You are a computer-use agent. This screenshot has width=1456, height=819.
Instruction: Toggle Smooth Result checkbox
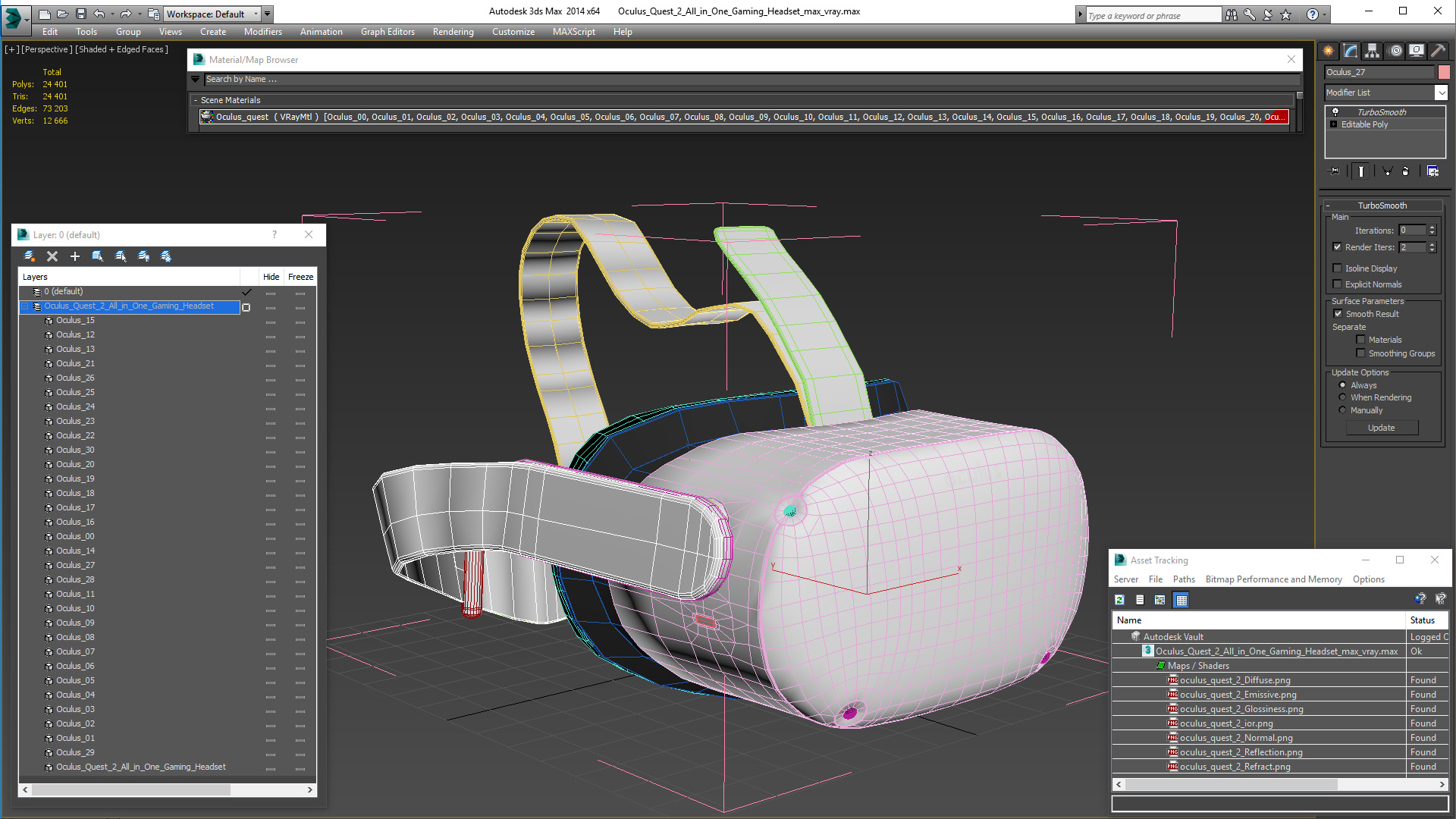[1338, 314]
